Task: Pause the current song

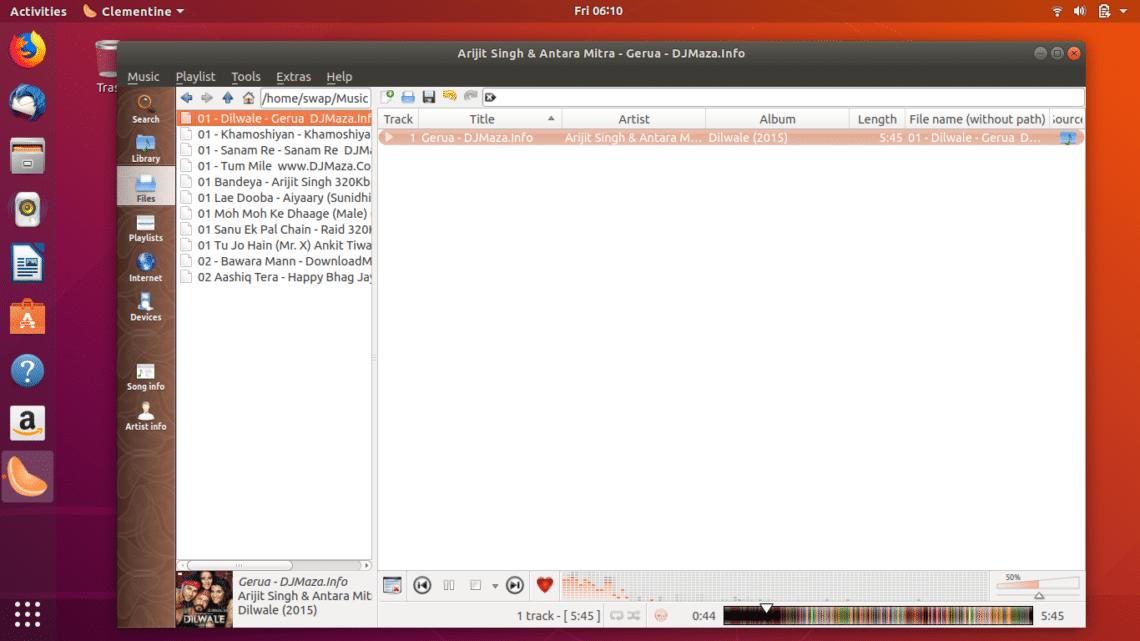Action: [x=449, y=585]
